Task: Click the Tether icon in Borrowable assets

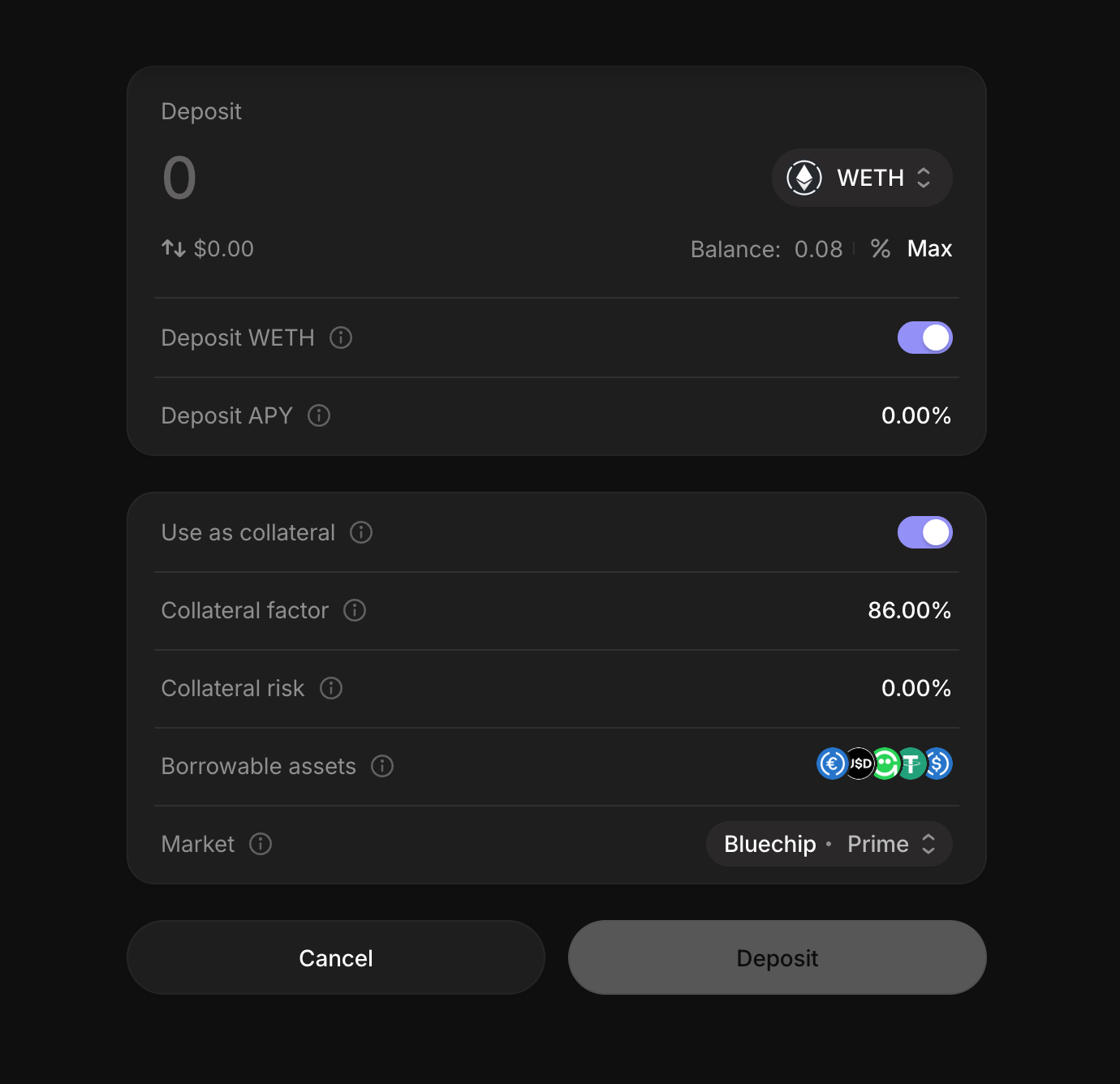Action: (x=912, y=764)
